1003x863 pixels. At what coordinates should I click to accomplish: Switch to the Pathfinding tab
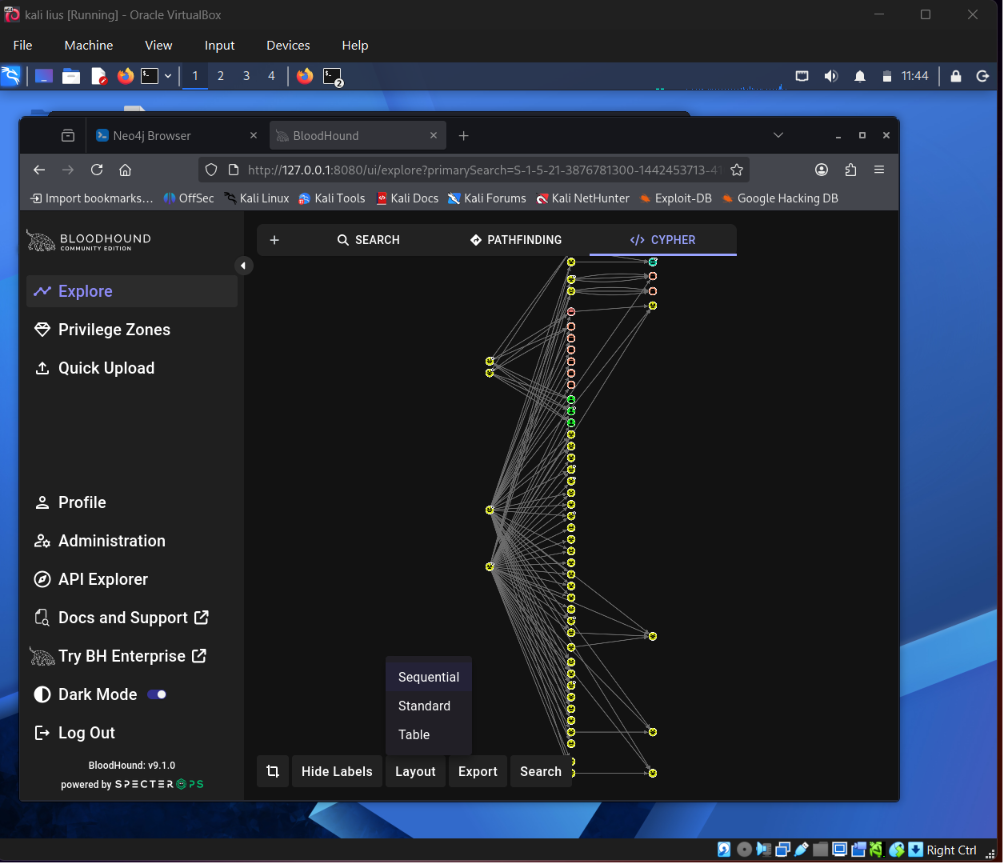click(x=516, y=240)
